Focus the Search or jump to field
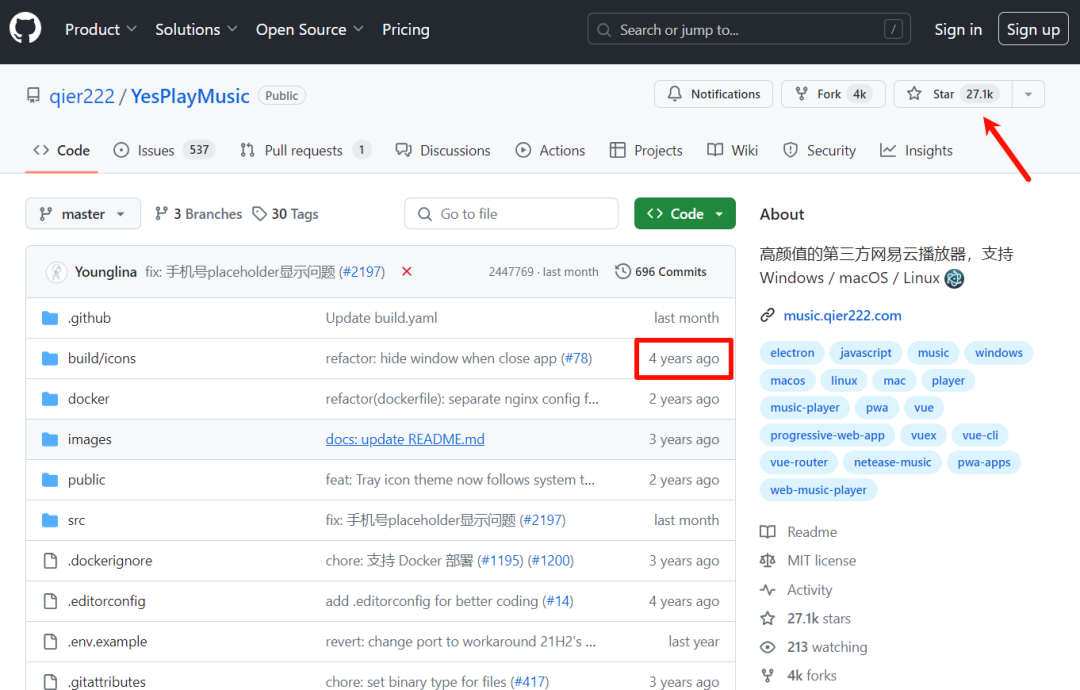 (x=749, y=30)
